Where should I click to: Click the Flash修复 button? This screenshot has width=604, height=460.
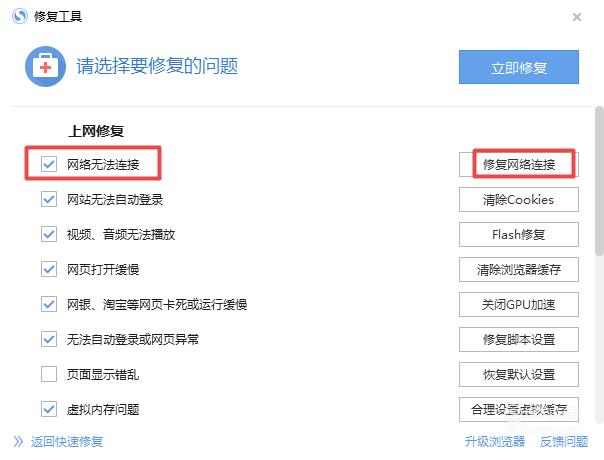coord(518,235)
